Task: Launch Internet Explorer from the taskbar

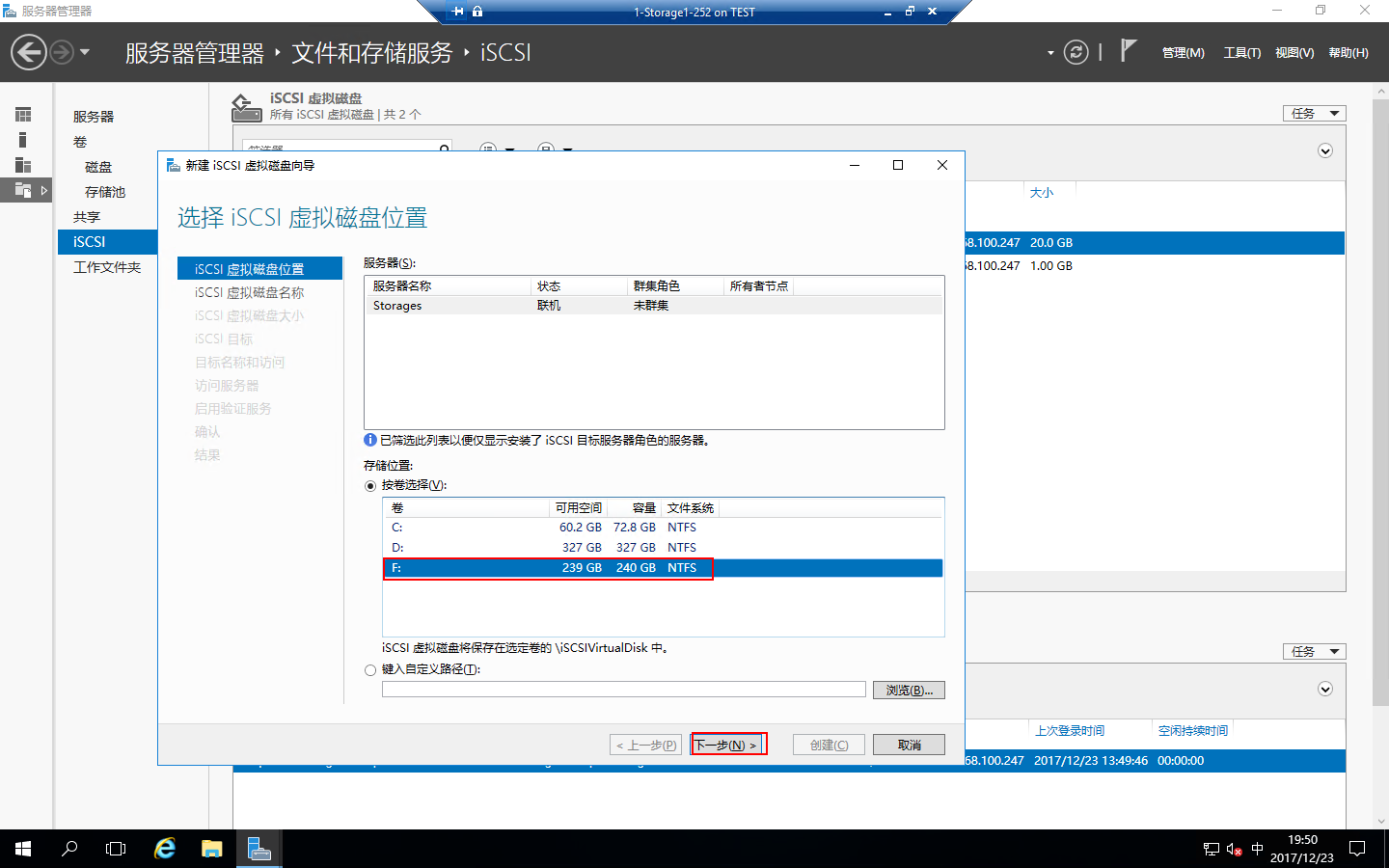Action: coord(165,849)
